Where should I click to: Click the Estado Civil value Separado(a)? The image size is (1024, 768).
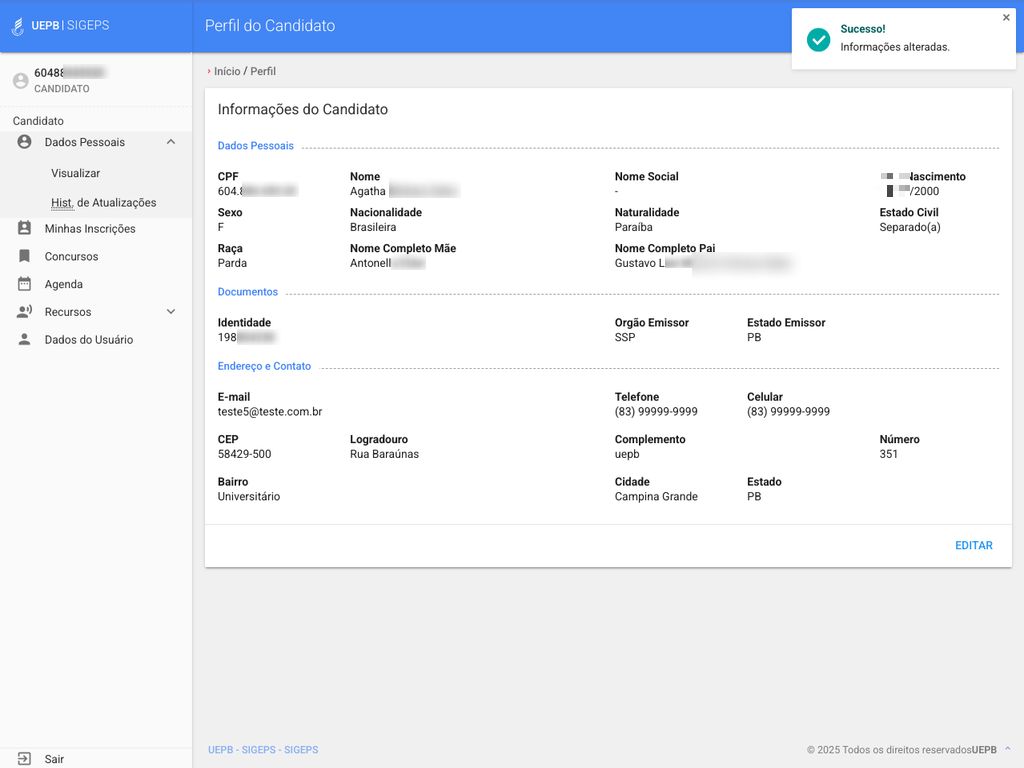tap(910, 227)
